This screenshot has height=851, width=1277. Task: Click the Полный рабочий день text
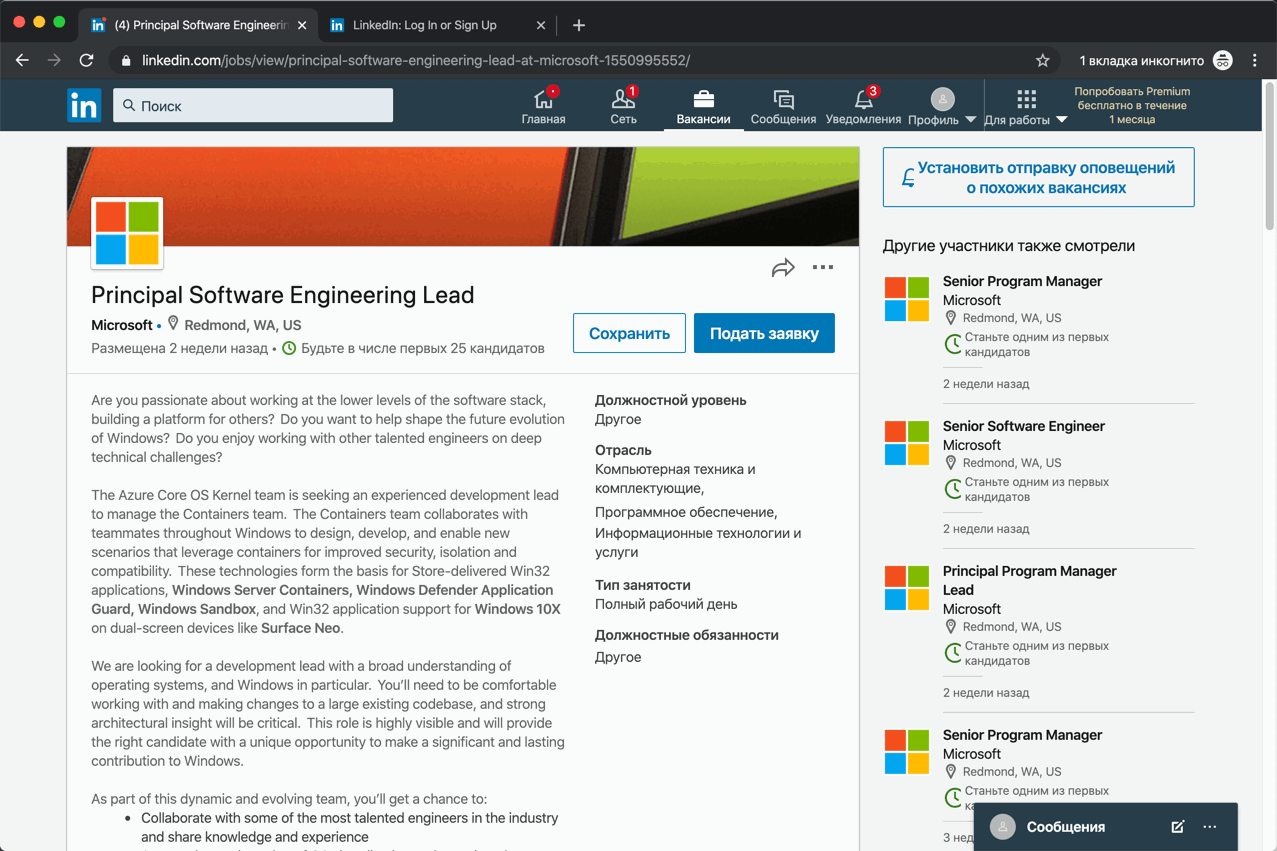coord(666,604)
